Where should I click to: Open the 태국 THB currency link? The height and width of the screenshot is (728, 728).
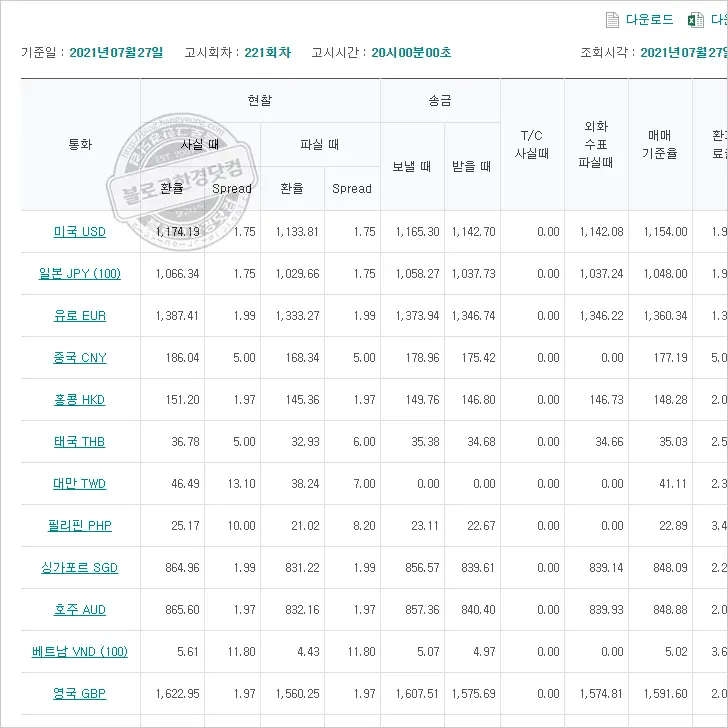[80, 442]
